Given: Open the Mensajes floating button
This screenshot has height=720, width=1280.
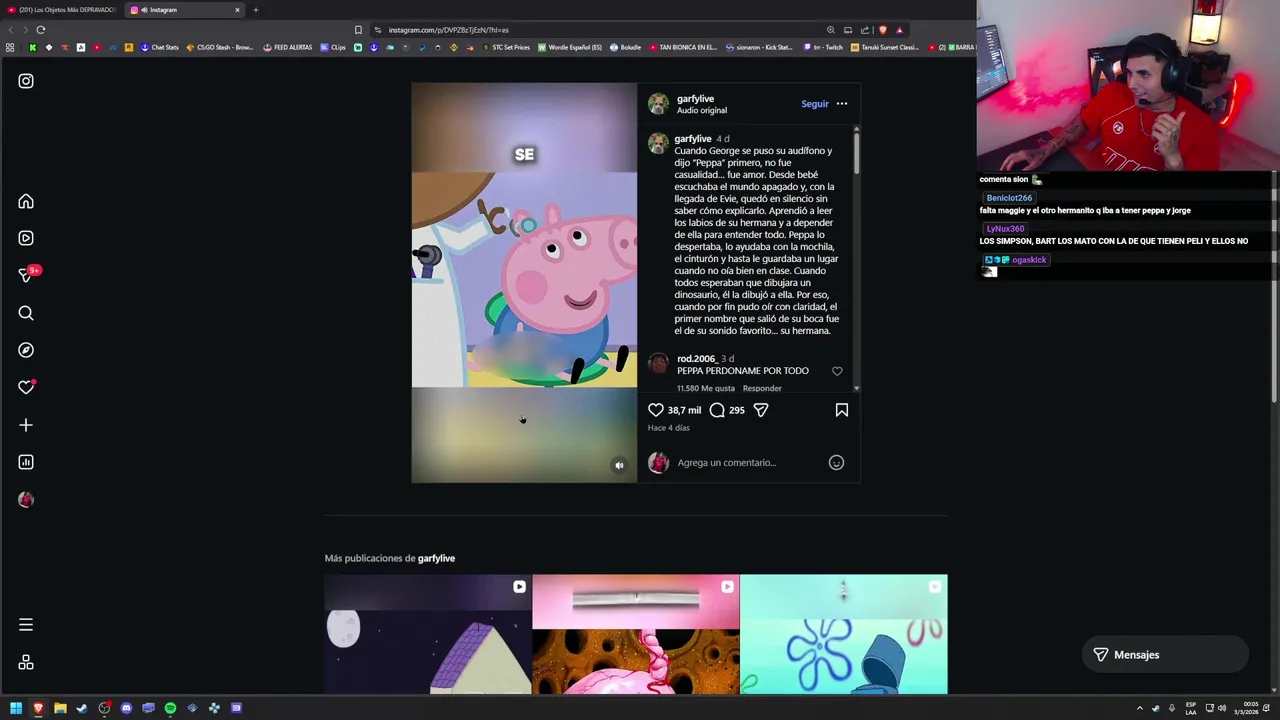Looking at the screenshot, I should coord(1166,655).
